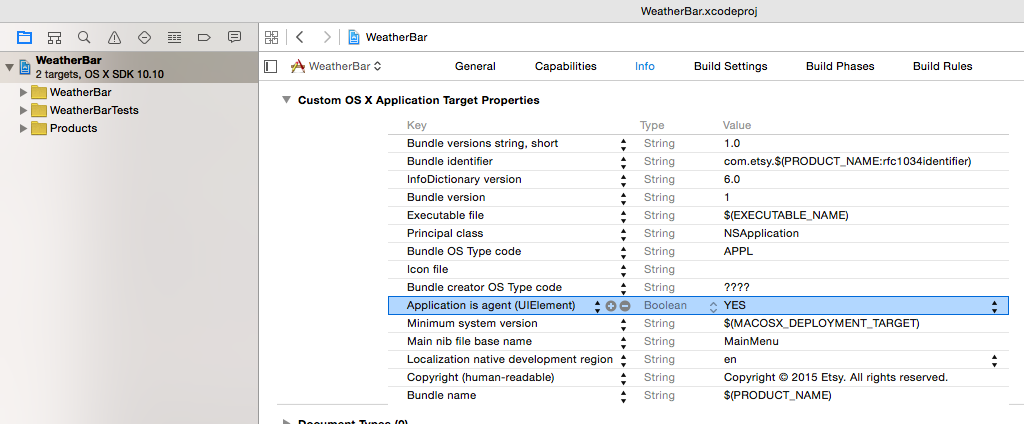Expand the Products group
The image size is (1024, 424).
[24, 128]
